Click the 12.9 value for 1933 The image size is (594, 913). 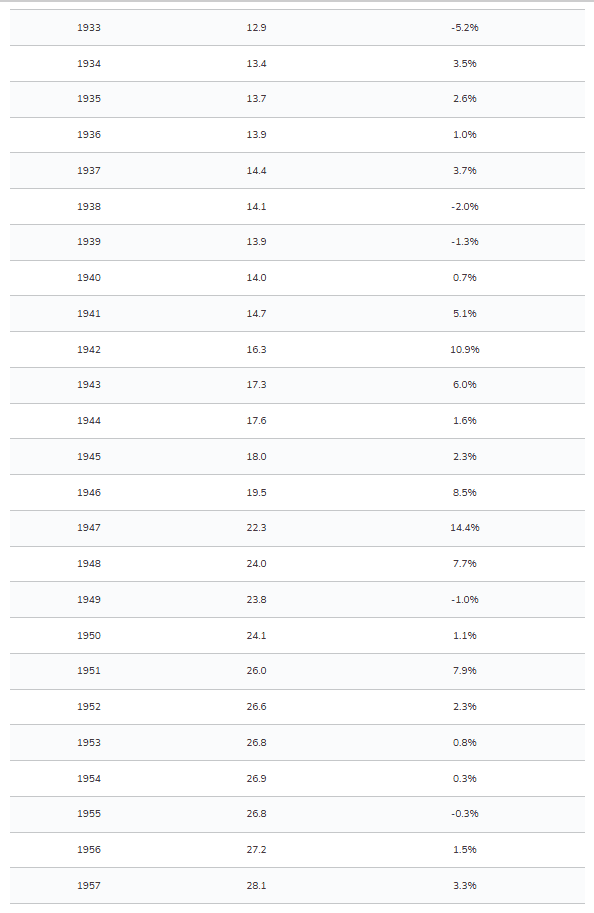point(256,27)
